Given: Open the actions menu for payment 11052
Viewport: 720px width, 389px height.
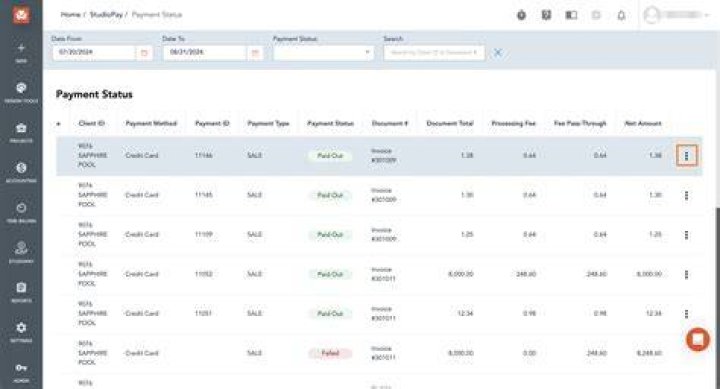Looking at the screenshot, I should tap(686, 275).
